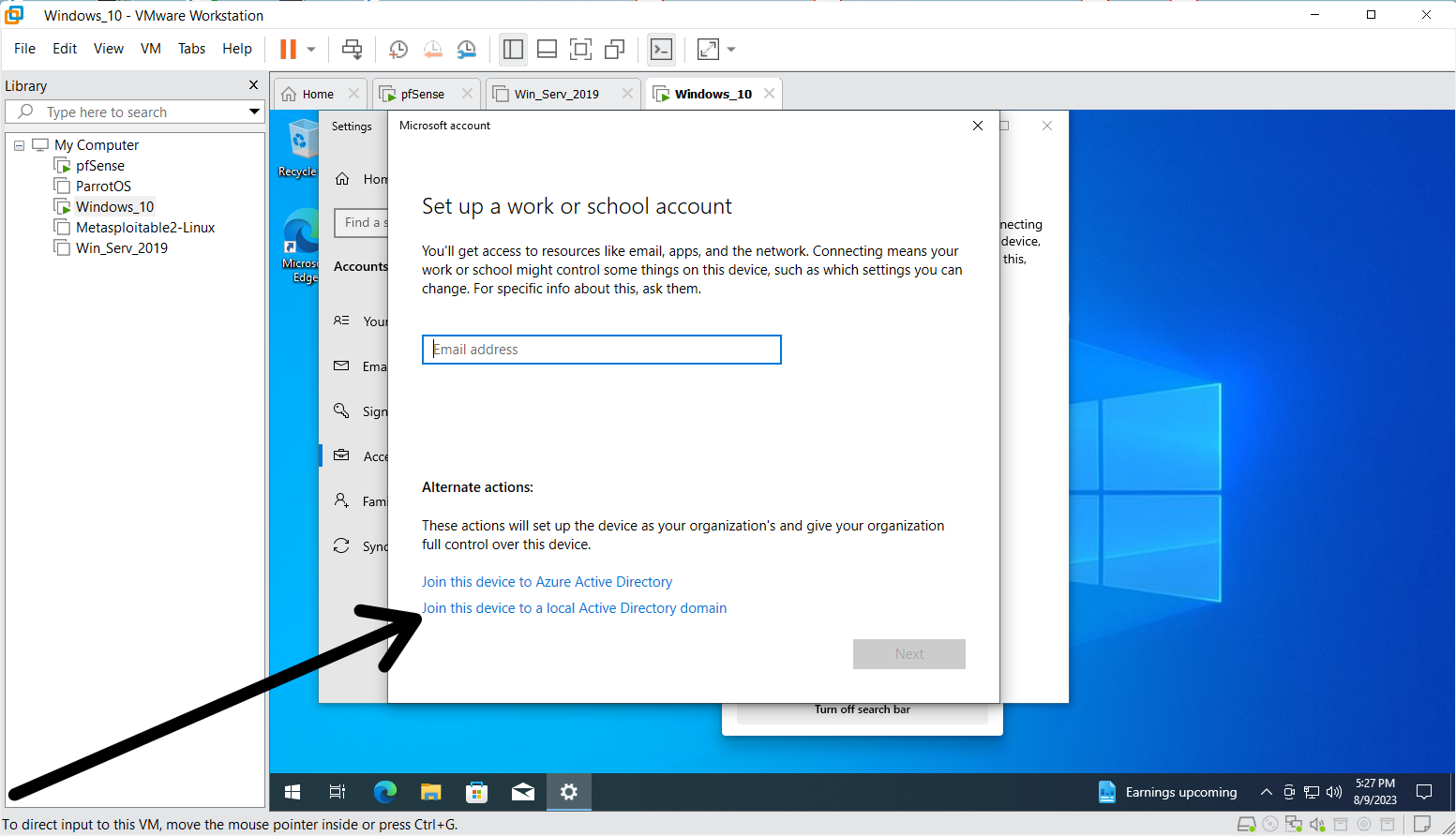This screenshot has height=836, width=1456.
Task: Open the stretch guest dropdown arrow
Action: tap(731, 50)
